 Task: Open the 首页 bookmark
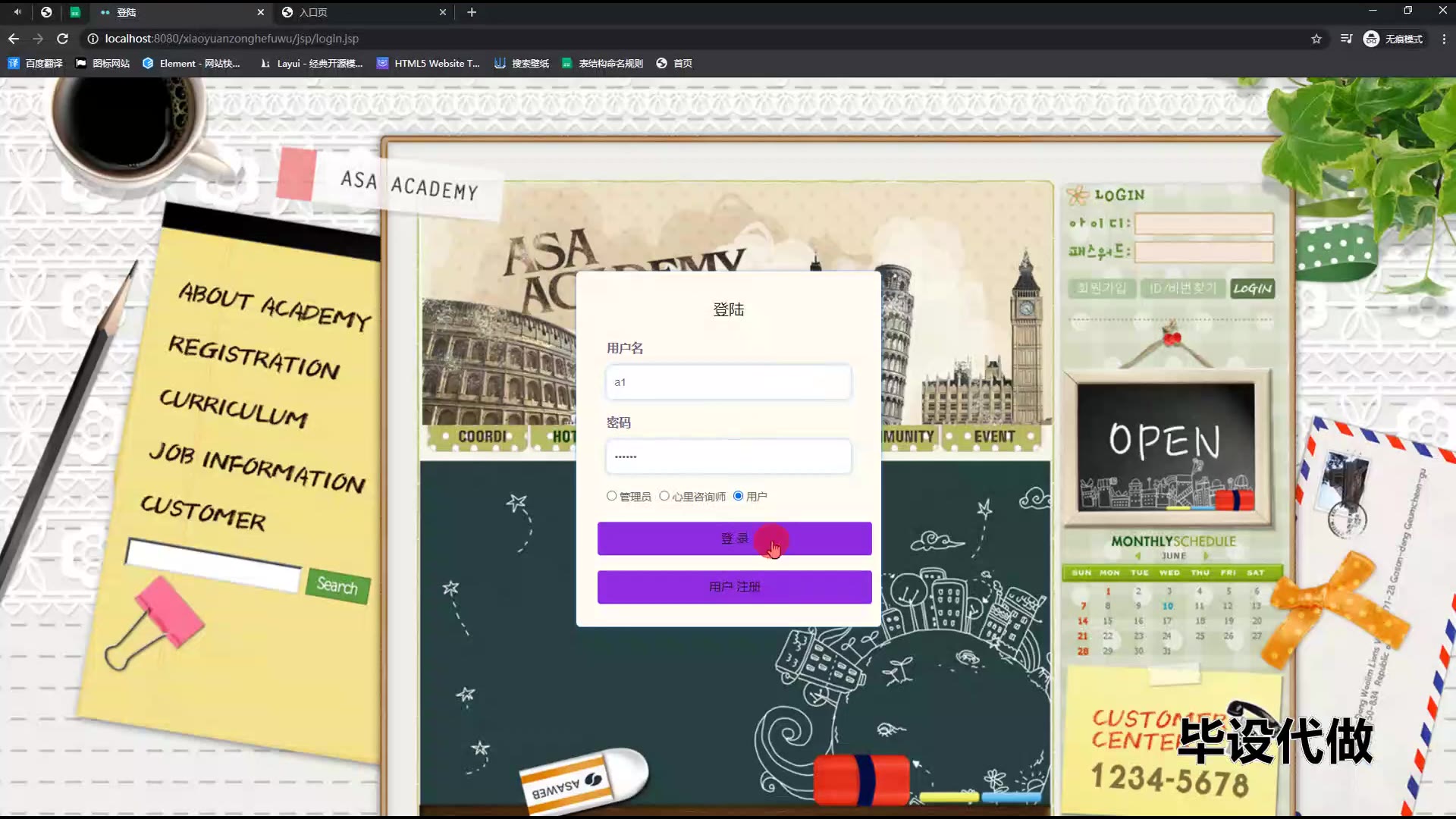point(674,64)
